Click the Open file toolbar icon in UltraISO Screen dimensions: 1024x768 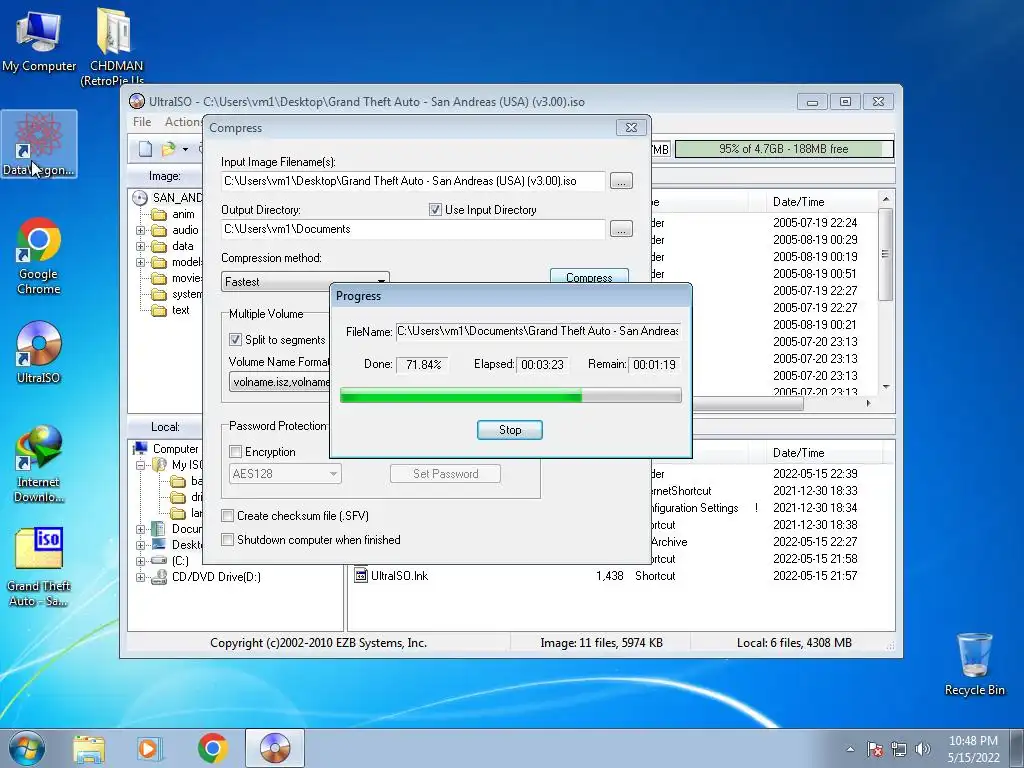168,149
